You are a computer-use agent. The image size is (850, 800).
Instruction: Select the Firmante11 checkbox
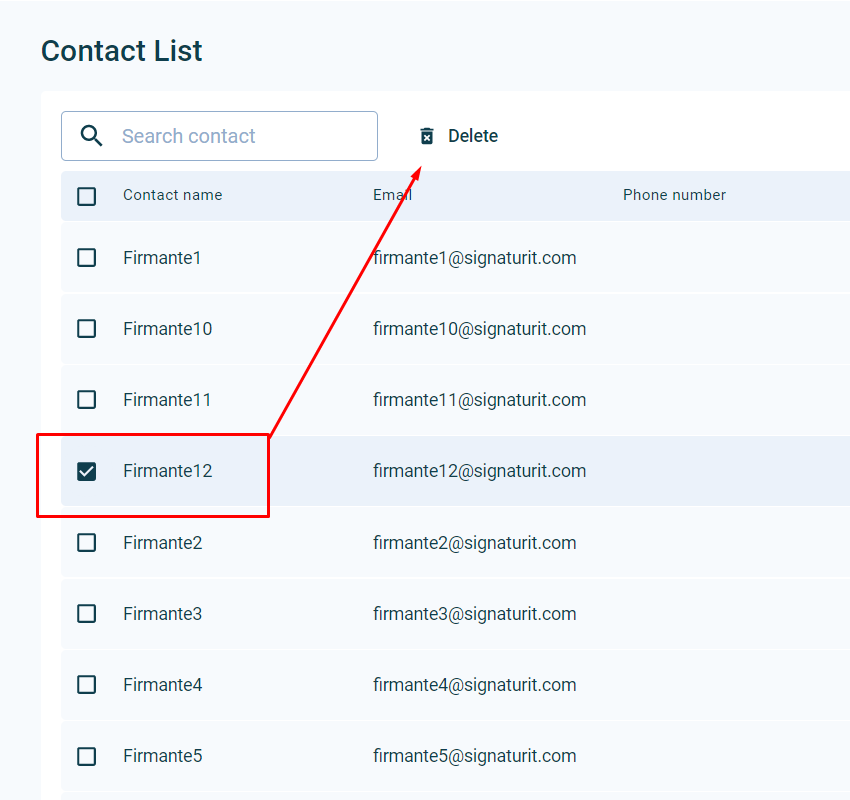87,400
